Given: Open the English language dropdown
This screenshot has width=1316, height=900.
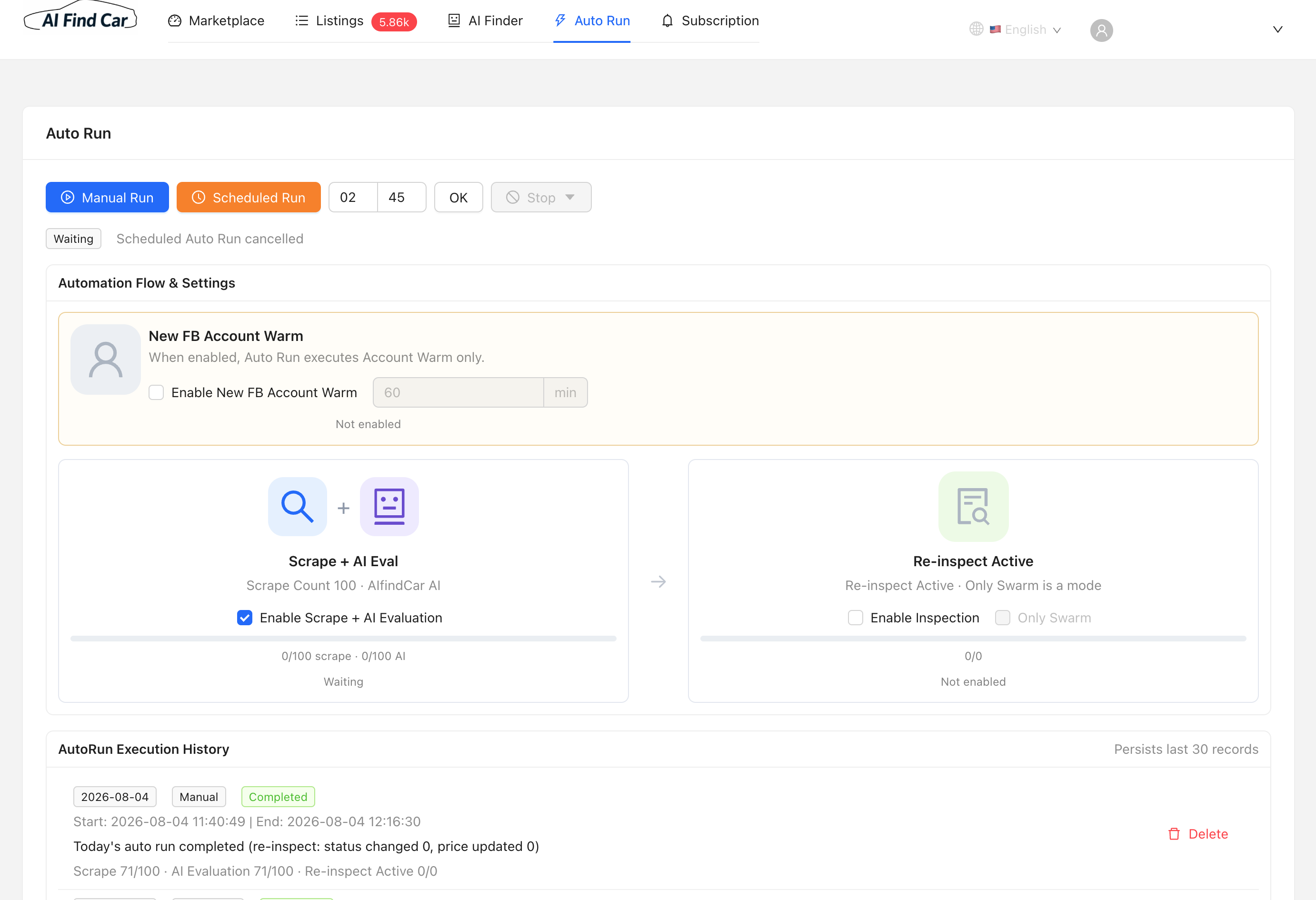Looking at the screenshot, I should tap(1026, 30).
